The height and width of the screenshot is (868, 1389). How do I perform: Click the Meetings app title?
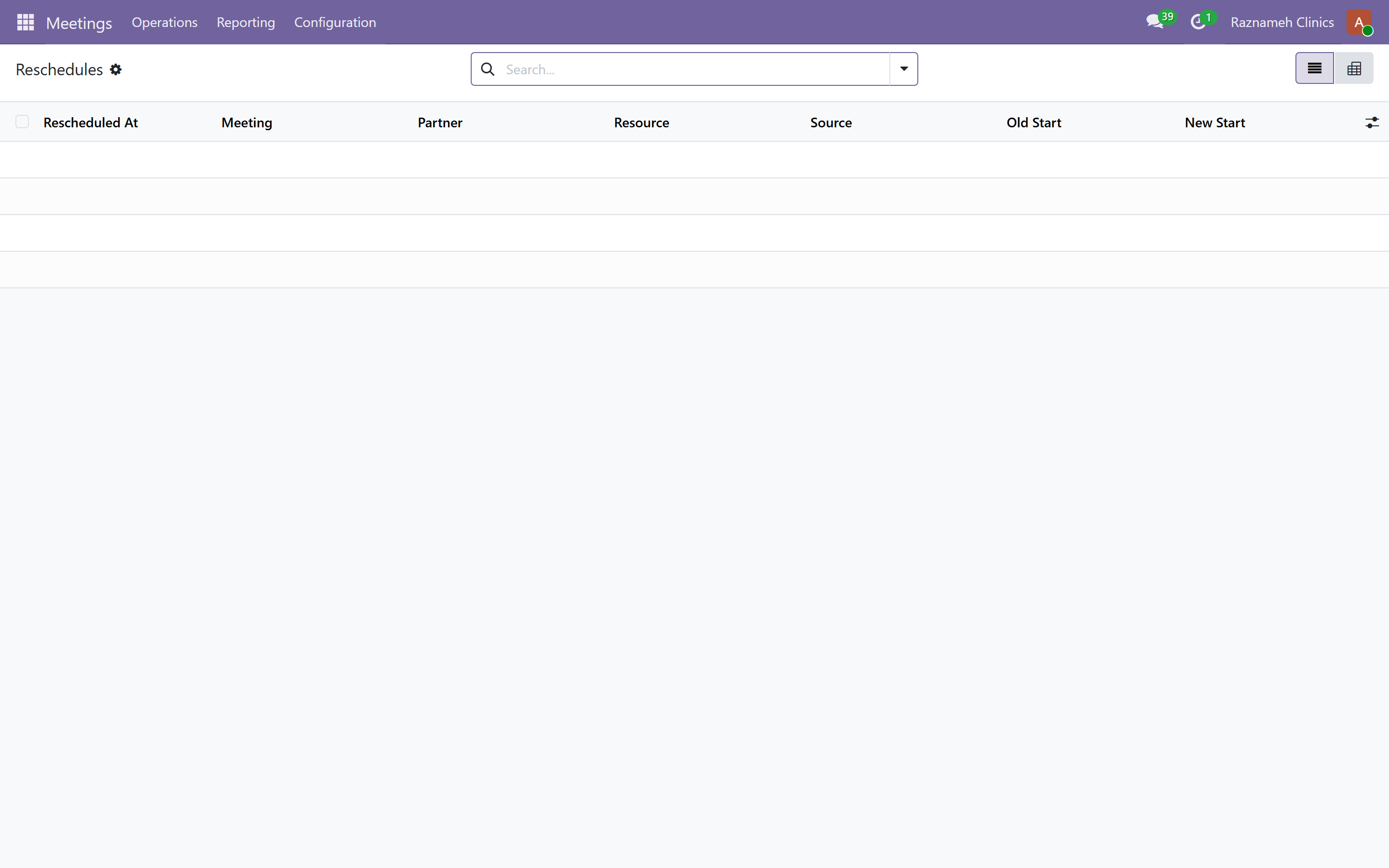pyautogui.click(x=79, y=23)
